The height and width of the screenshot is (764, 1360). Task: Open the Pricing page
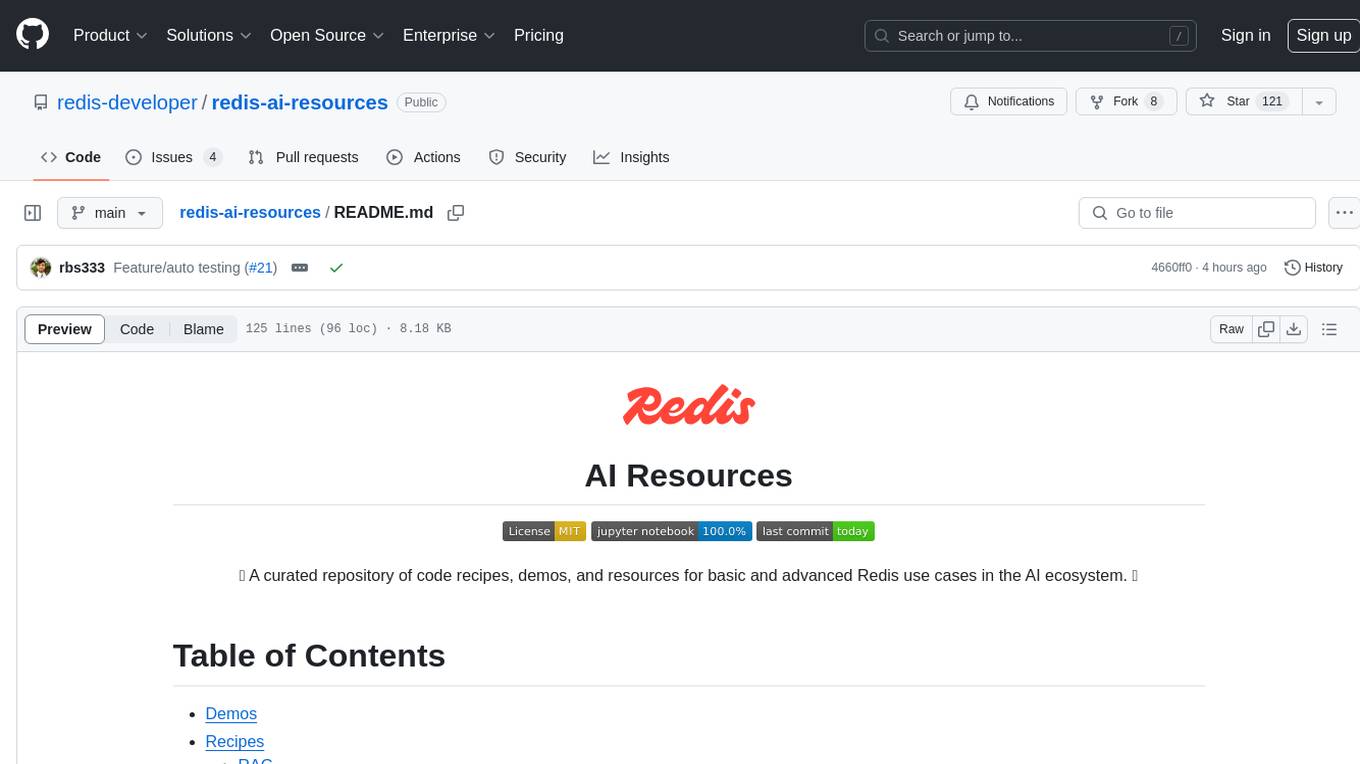(x=539, y=35)
